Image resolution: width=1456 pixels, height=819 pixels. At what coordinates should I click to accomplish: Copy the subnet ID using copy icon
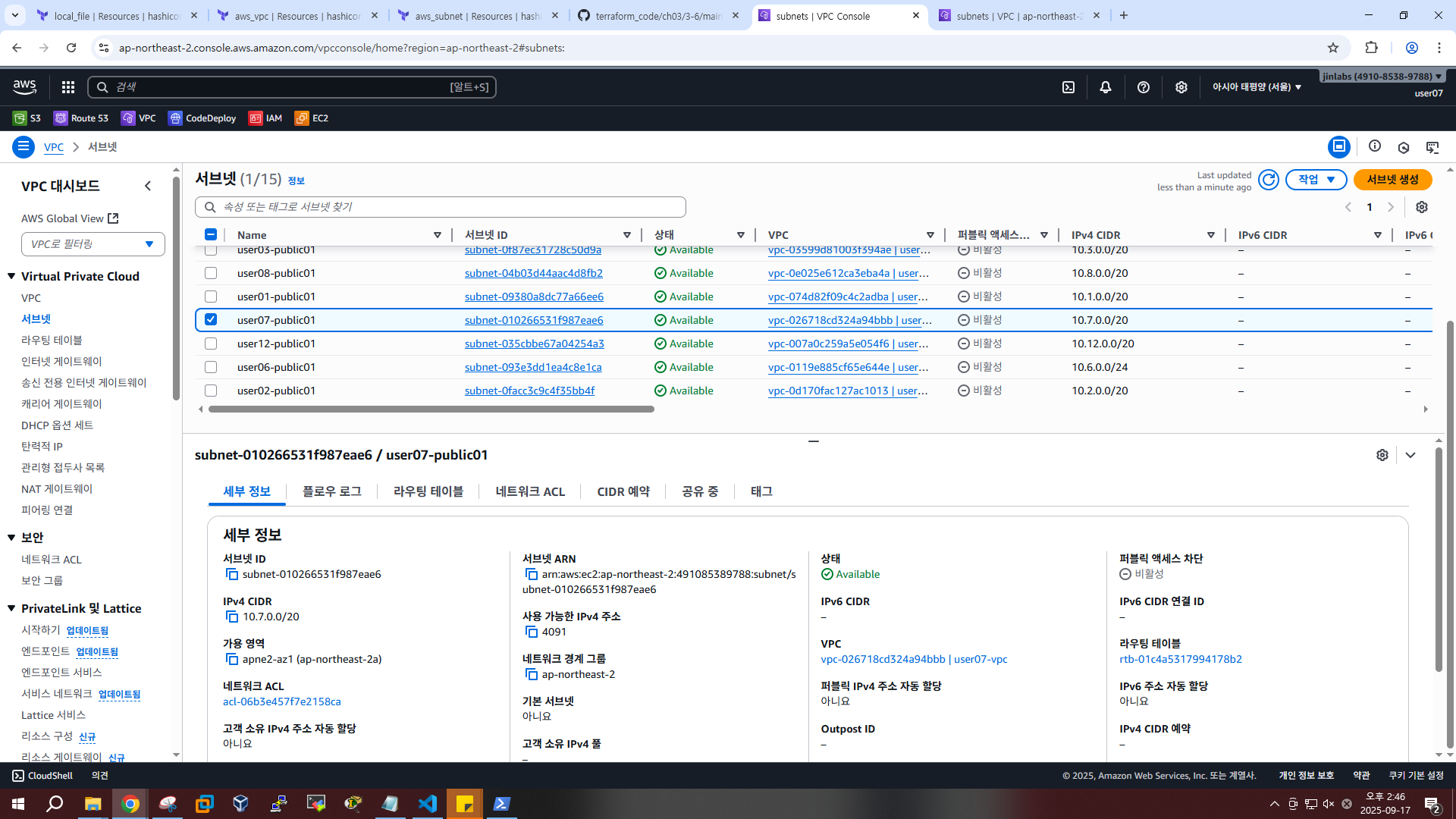232,575
